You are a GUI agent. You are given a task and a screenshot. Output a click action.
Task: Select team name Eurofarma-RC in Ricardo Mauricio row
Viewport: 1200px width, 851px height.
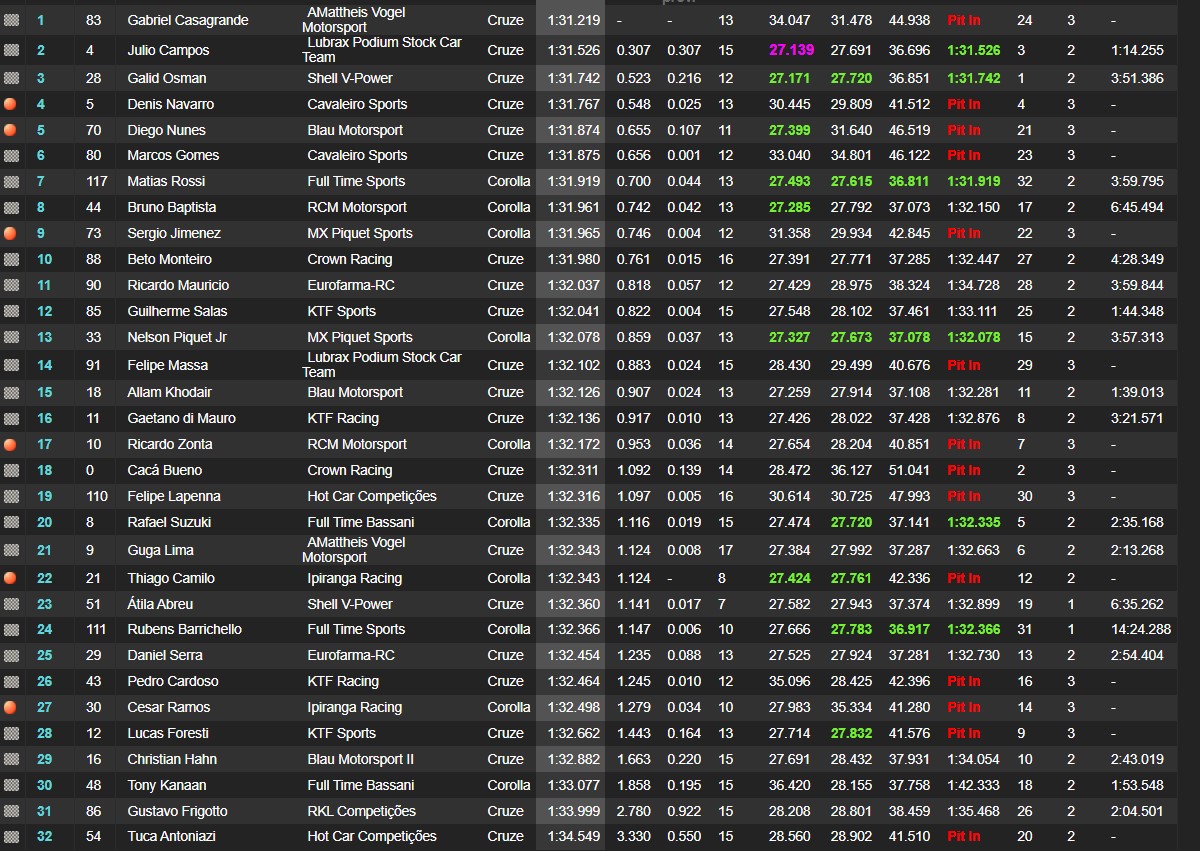pyautogui.click(x=351, y=285)
